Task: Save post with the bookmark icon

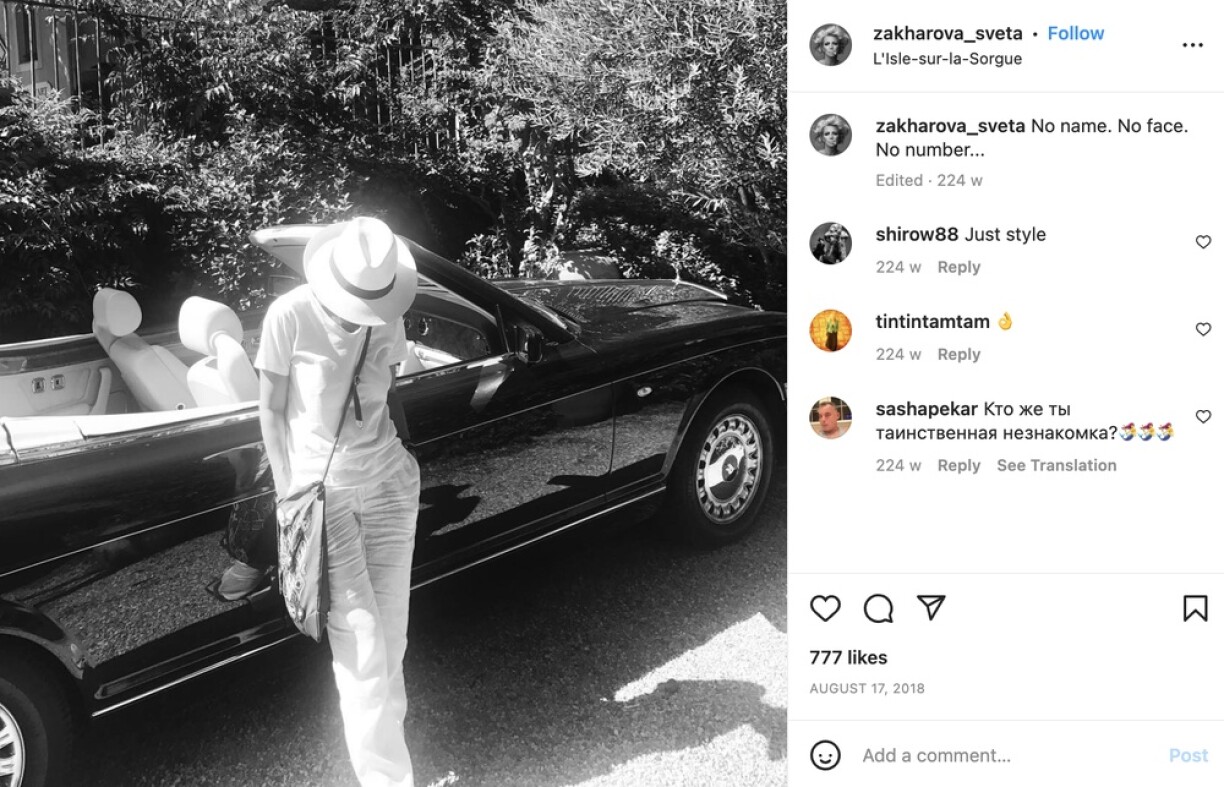Action: [x=1195, y=608]
